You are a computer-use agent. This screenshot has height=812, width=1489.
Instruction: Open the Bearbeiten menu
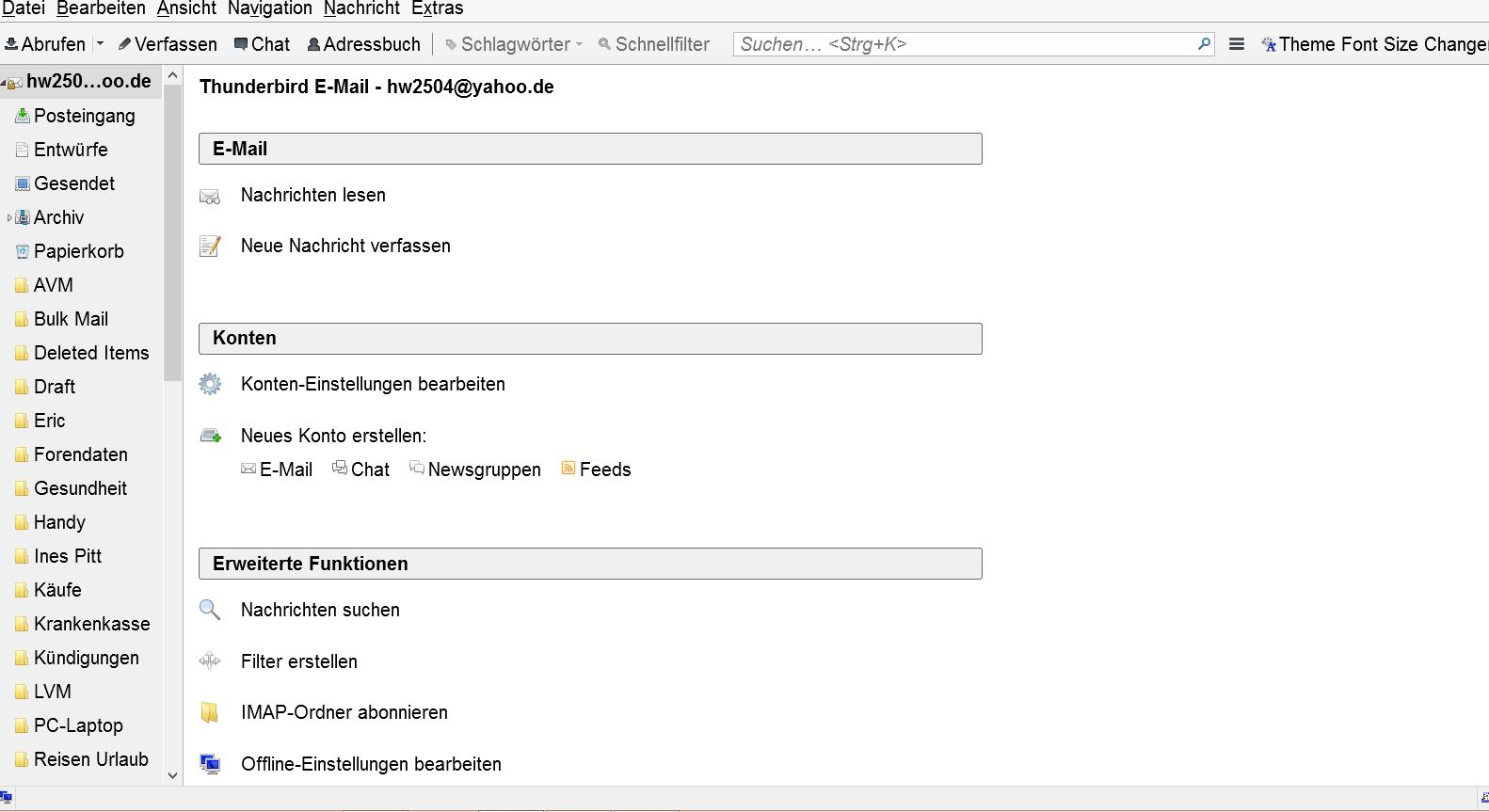point(101,9)
